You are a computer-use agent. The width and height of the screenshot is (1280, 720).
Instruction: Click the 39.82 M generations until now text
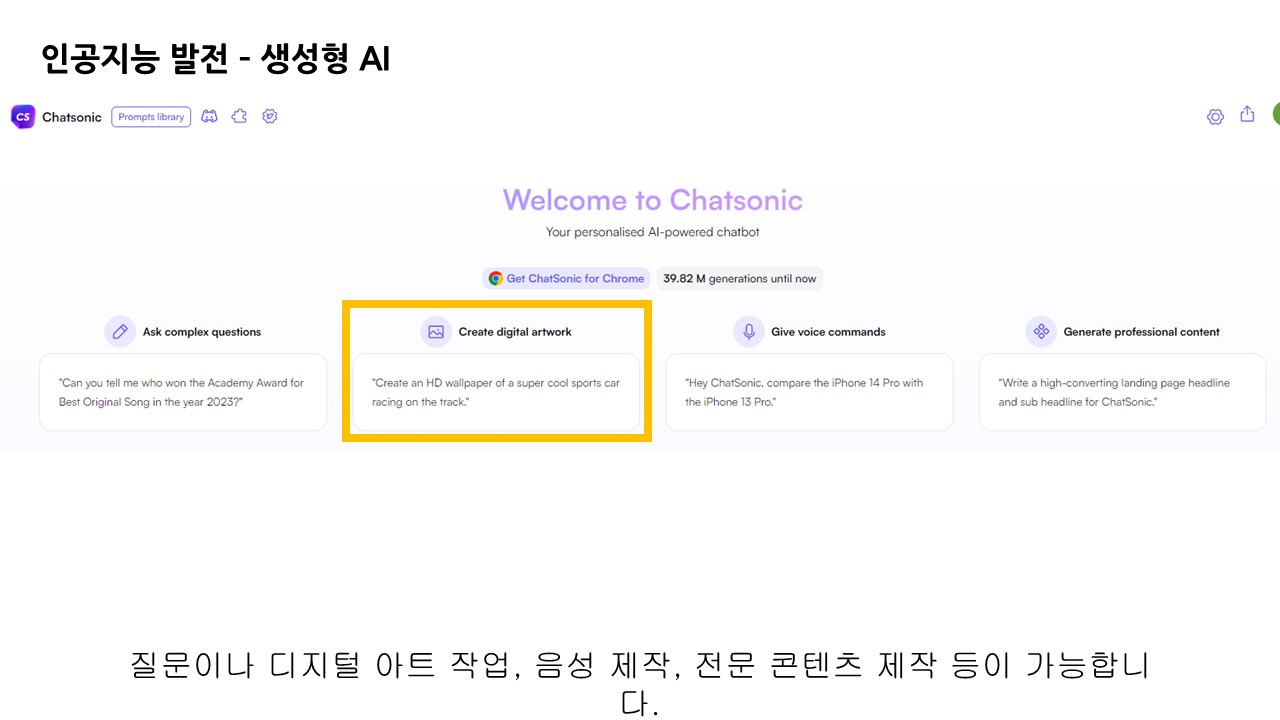point(740,279)
